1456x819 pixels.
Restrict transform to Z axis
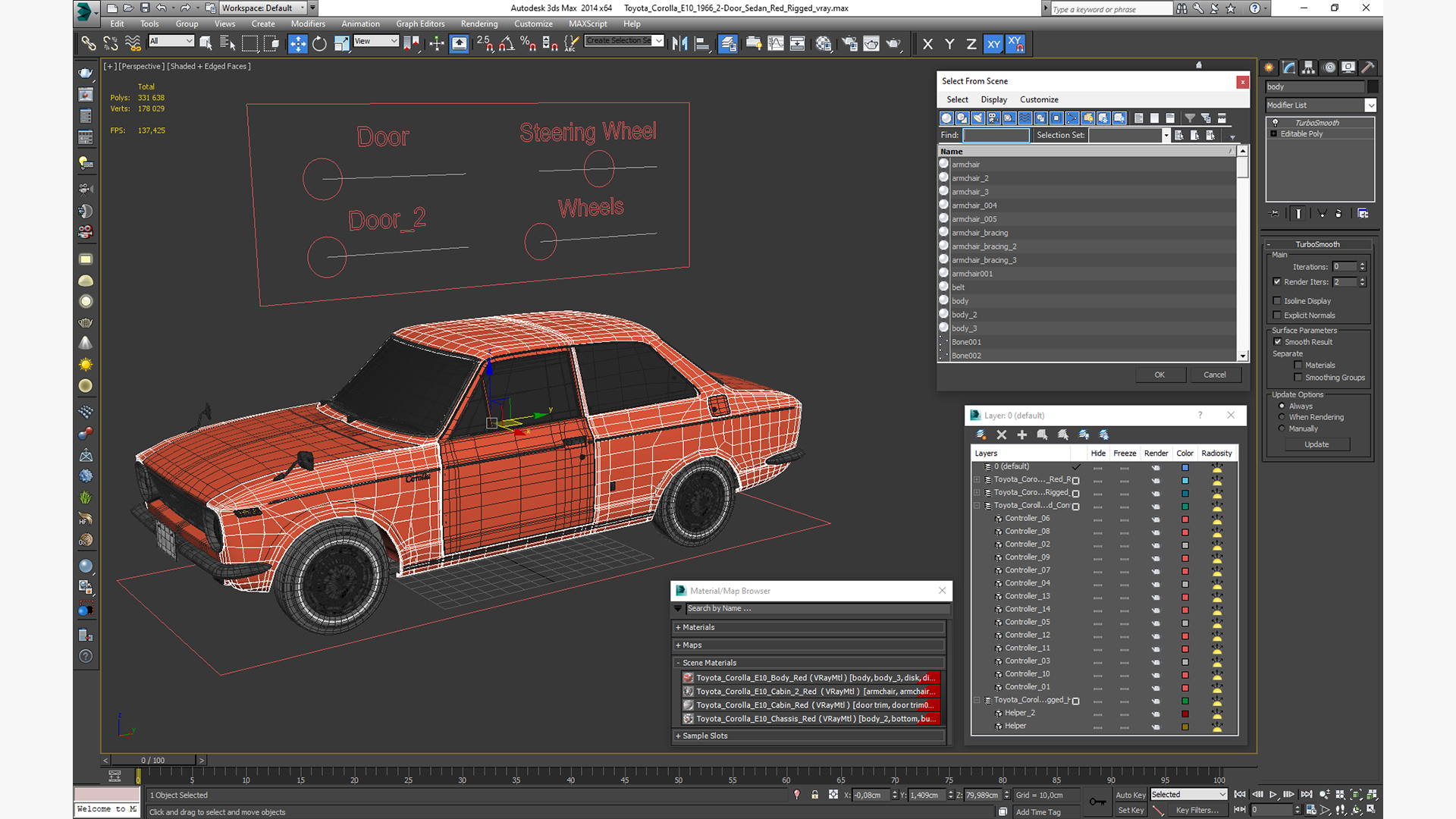[x=971, y=44]
